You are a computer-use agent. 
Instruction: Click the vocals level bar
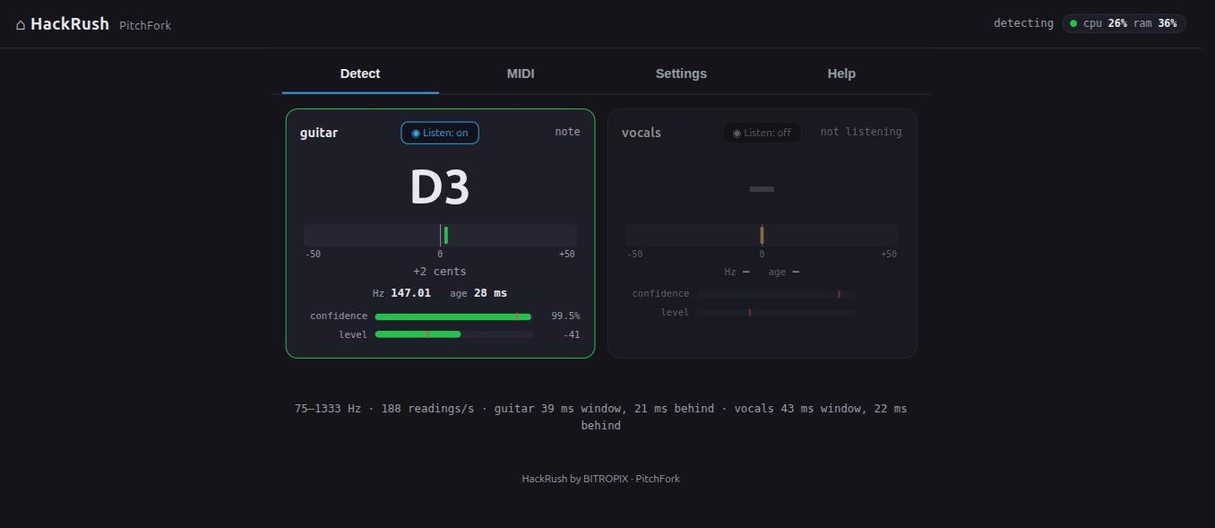[776, 312]
